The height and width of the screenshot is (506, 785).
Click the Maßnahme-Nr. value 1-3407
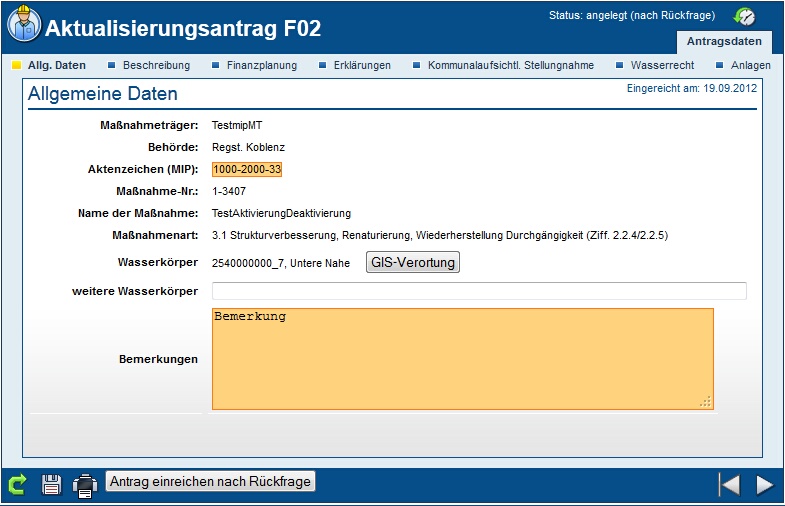pyautogui.click(x=229, y=191)
